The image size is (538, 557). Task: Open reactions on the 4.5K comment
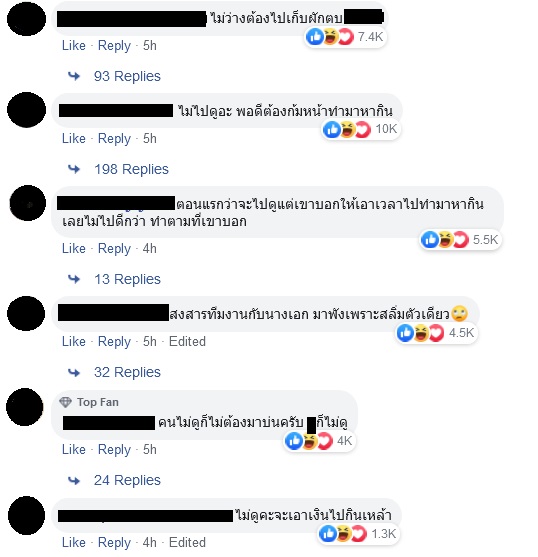436,333
